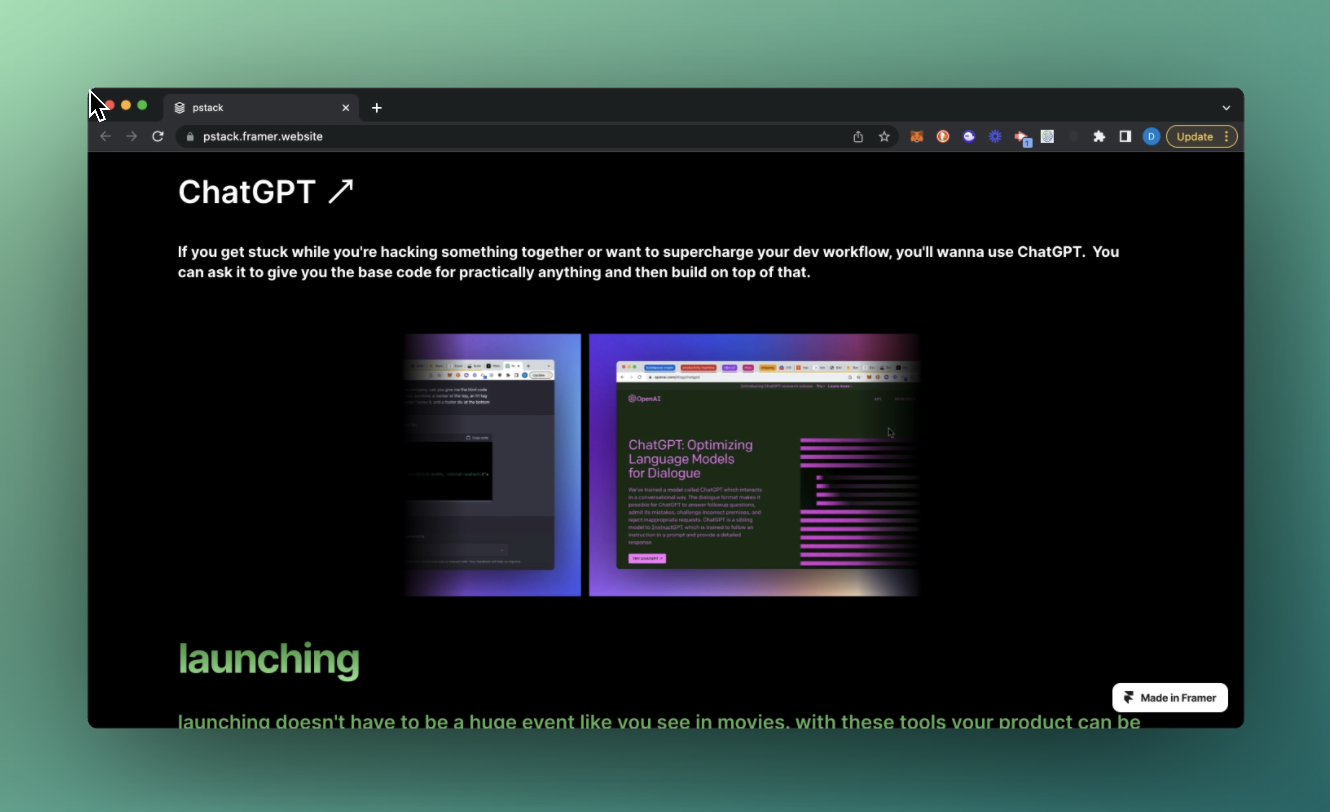The image size is (1330, 812).
Task: Click the OpenAI ChatGPT blog screenshot thumbnail
Action: (x=754, y=465)
